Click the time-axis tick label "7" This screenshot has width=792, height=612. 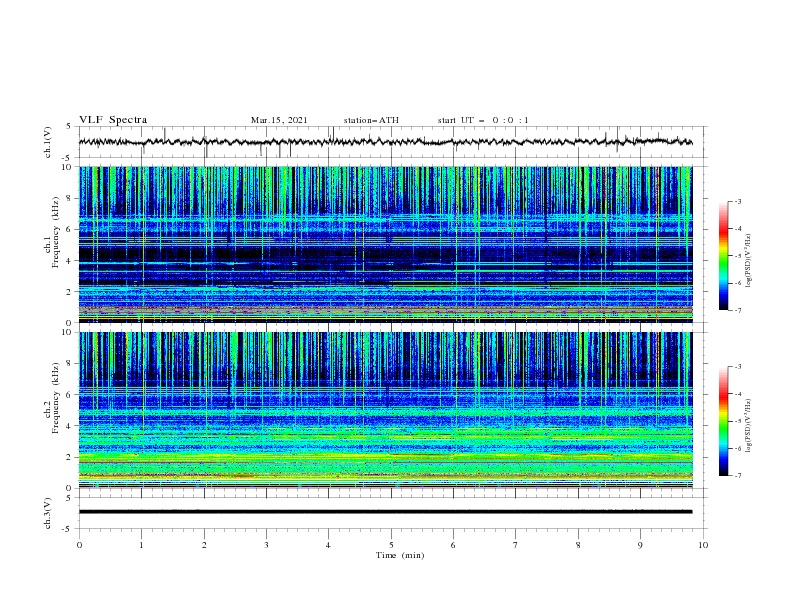(516, 545)
